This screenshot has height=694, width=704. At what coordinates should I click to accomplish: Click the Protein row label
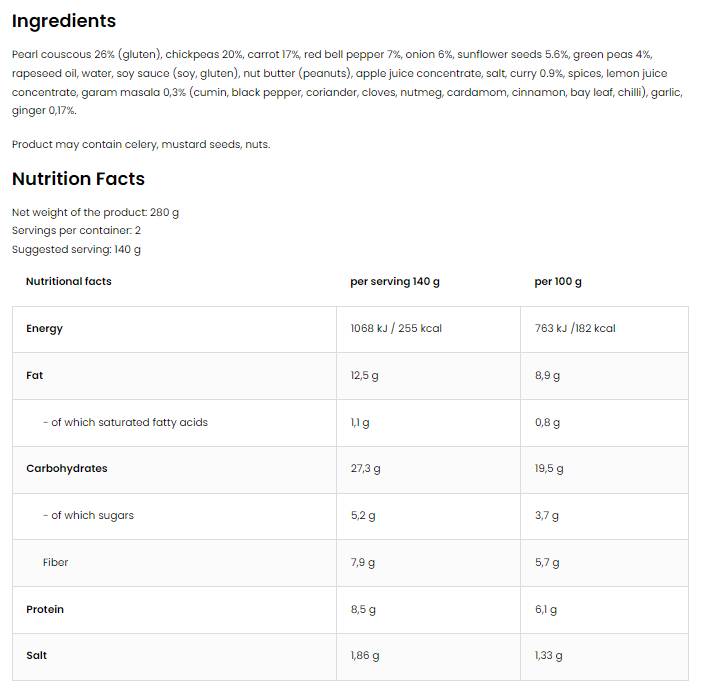coord(45,609)
